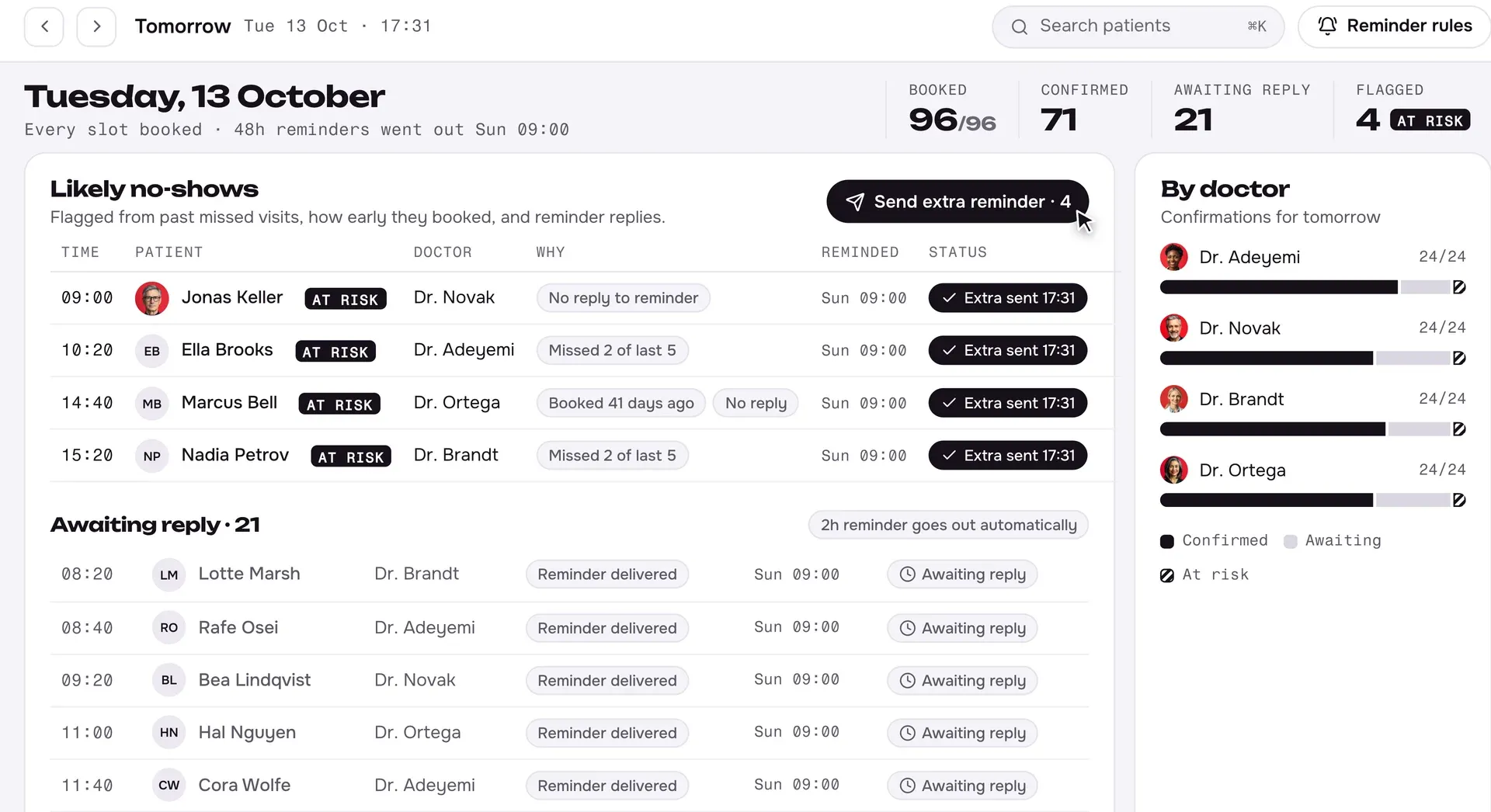This screenshot has height=812, width=1491.
Task: Click Awaiting reply status for Hal Nguyen
Action: click(962, 733)
